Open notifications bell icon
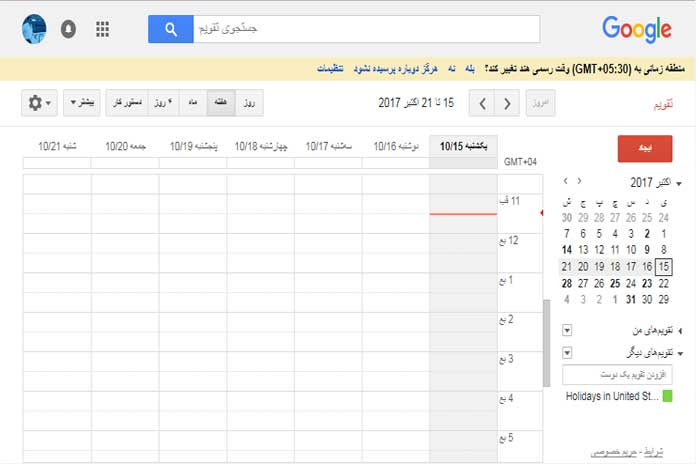The height and width of the screenshot is (464, 696). click(x=68, y=29)
